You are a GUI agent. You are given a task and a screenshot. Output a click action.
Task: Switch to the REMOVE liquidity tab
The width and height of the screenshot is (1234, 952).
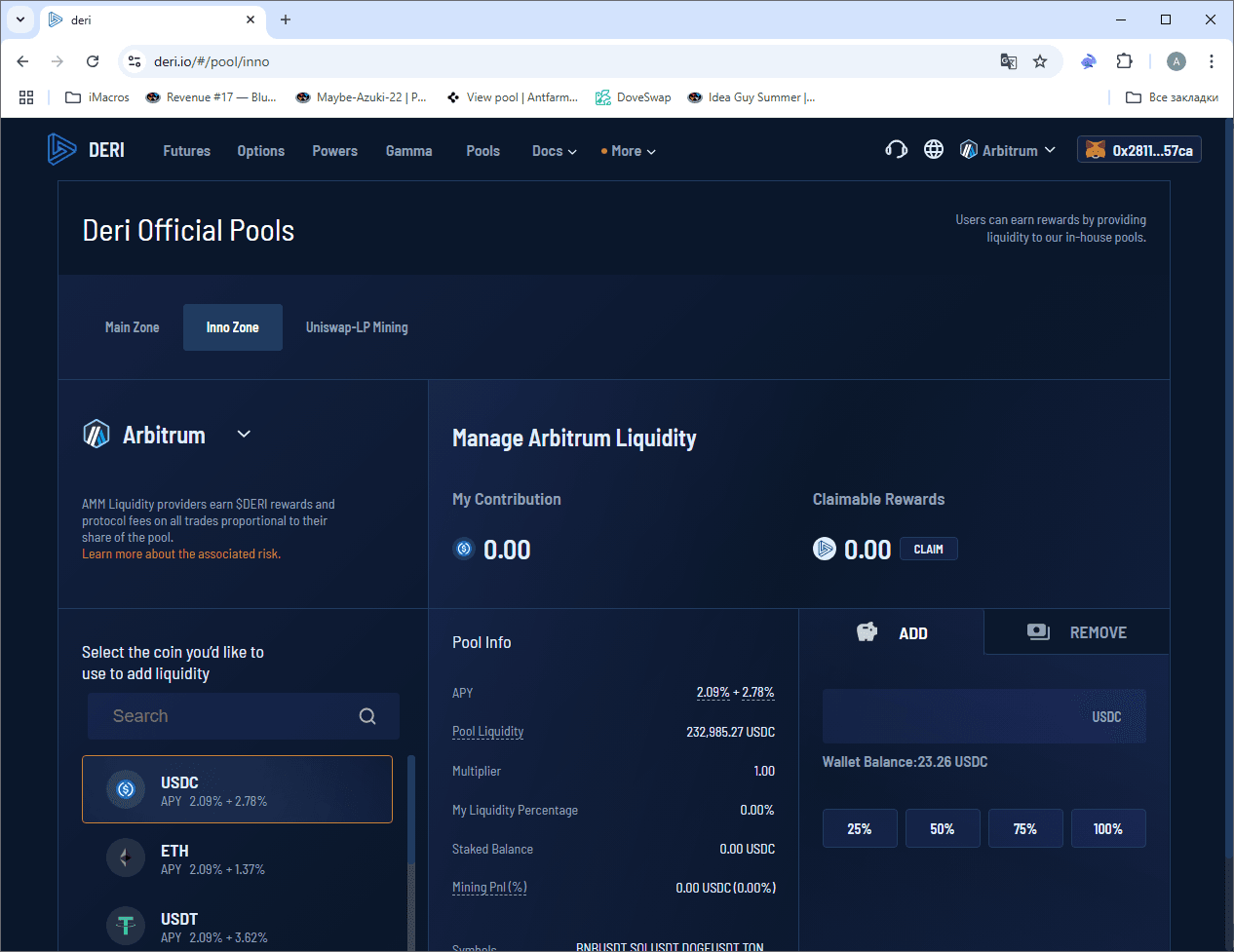click(1077, 632)
